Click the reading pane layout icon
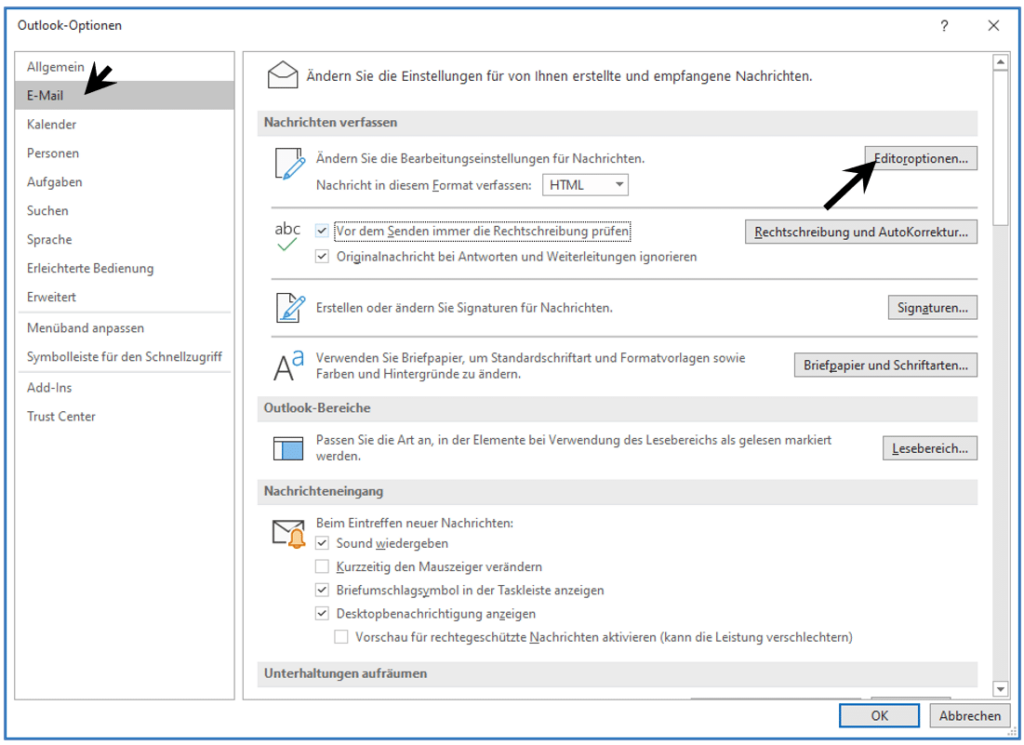This screenshot has height=745, width=1024. (288, 448)
